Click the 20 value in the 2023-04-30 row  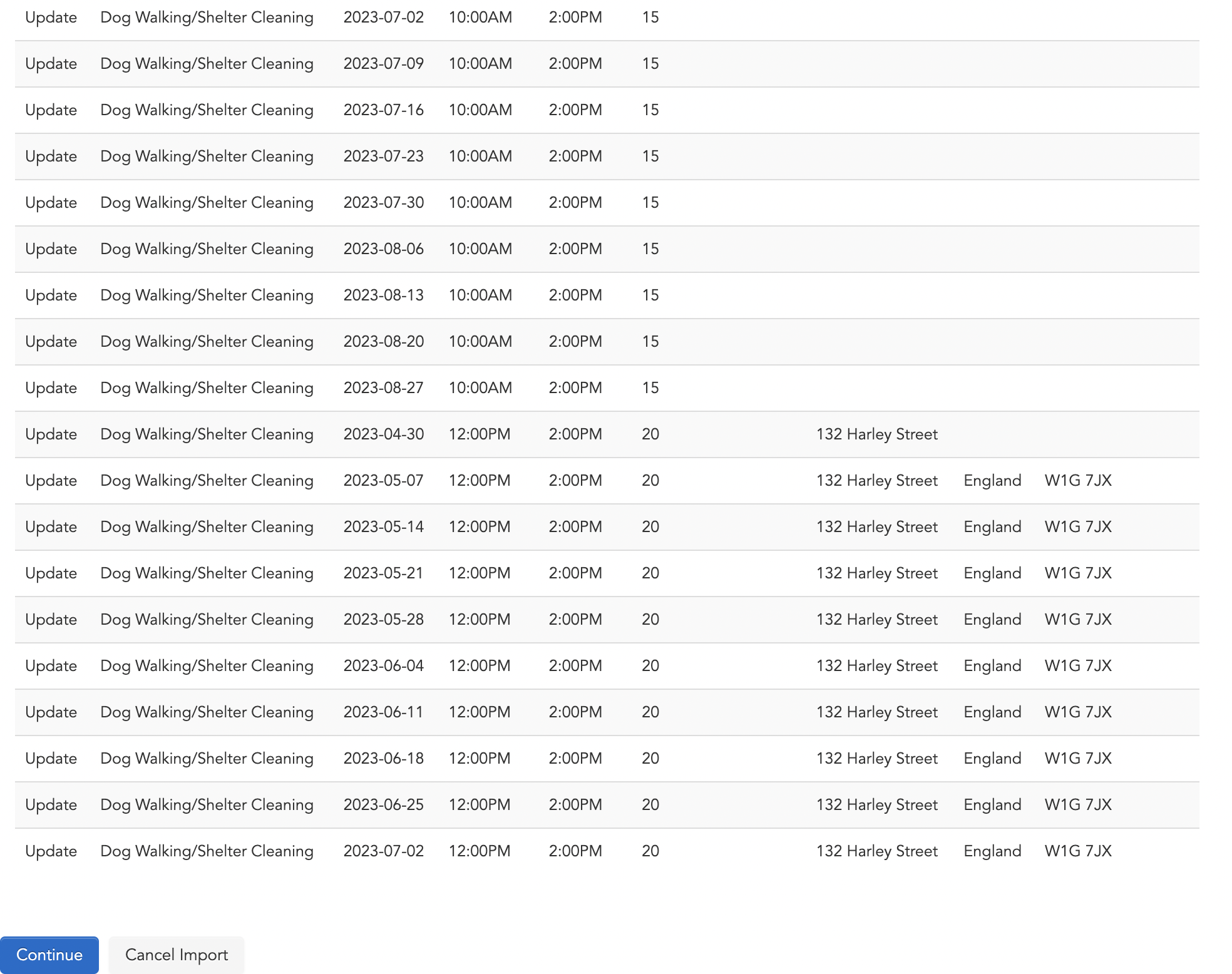coord(650,434)
